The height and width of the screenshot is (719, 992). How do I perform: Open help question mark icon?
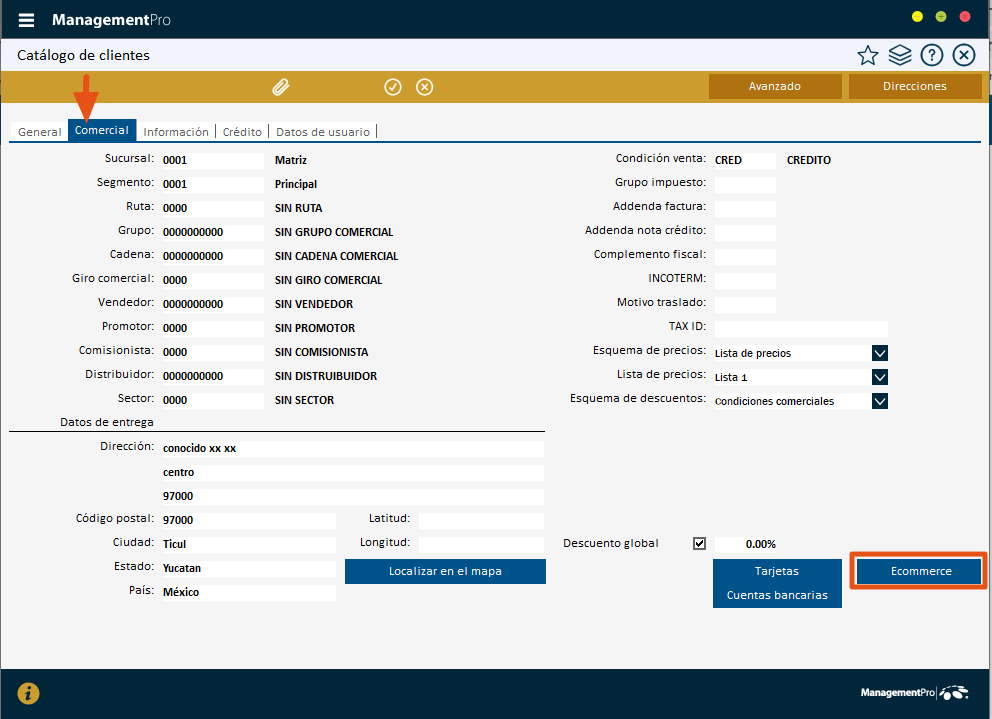[931, 56]
